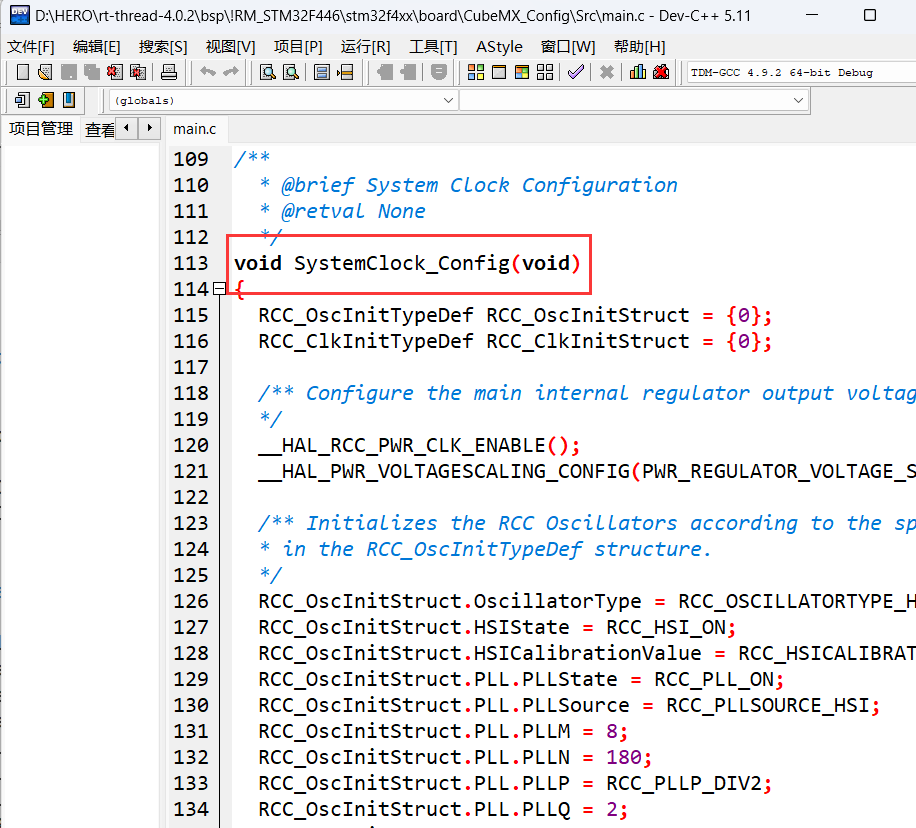Click the Redo arrow icon
916x828 pixels.
231,72
